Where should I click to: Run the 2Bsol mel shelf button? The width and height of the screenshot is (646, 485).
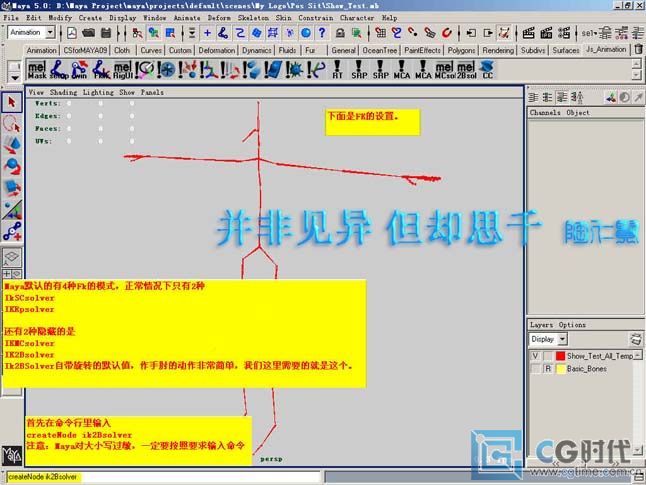[466, 70]
